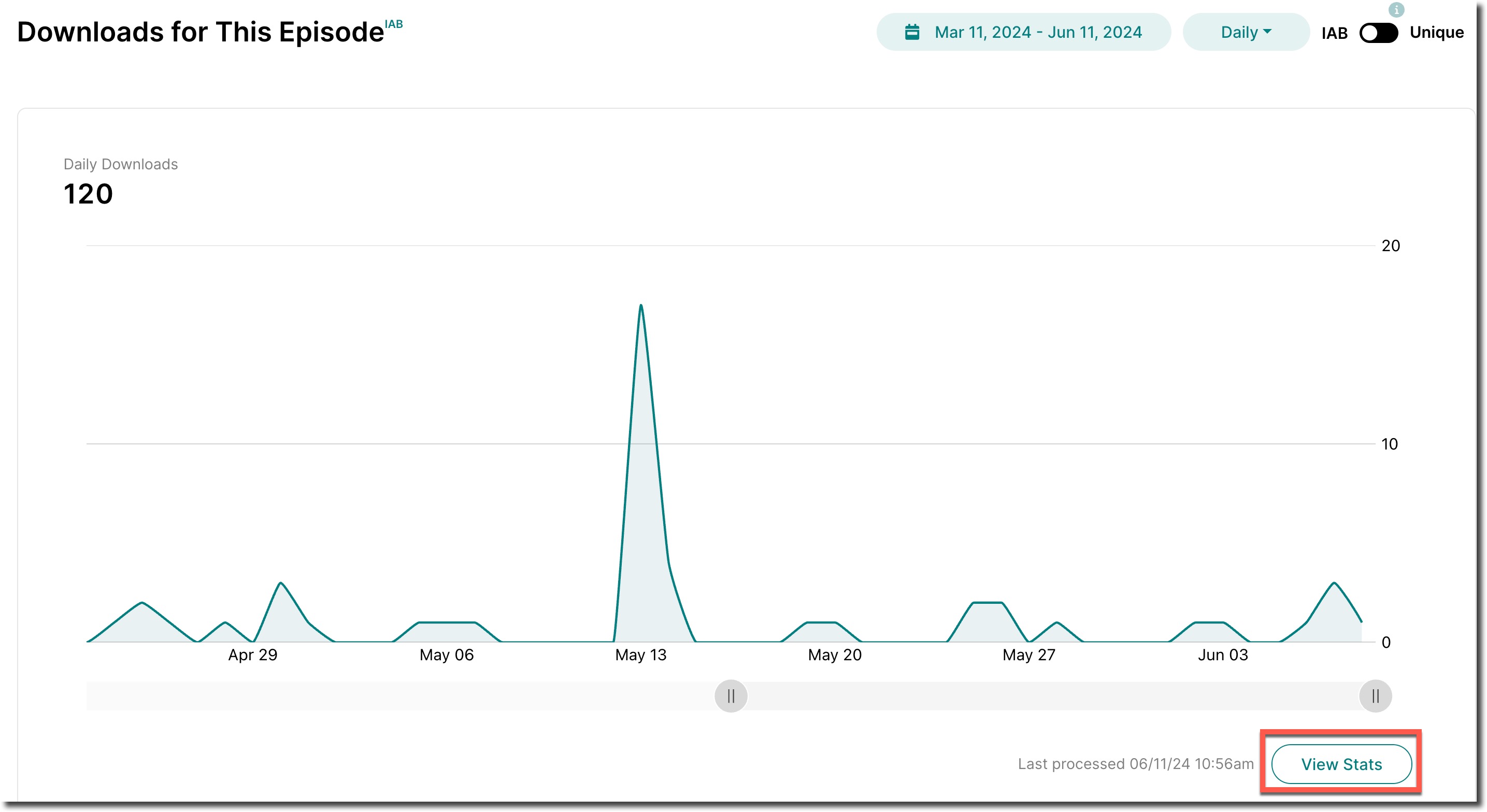Click the calendar icon in the date range
1487x812 pixels.
coord(911,32)
